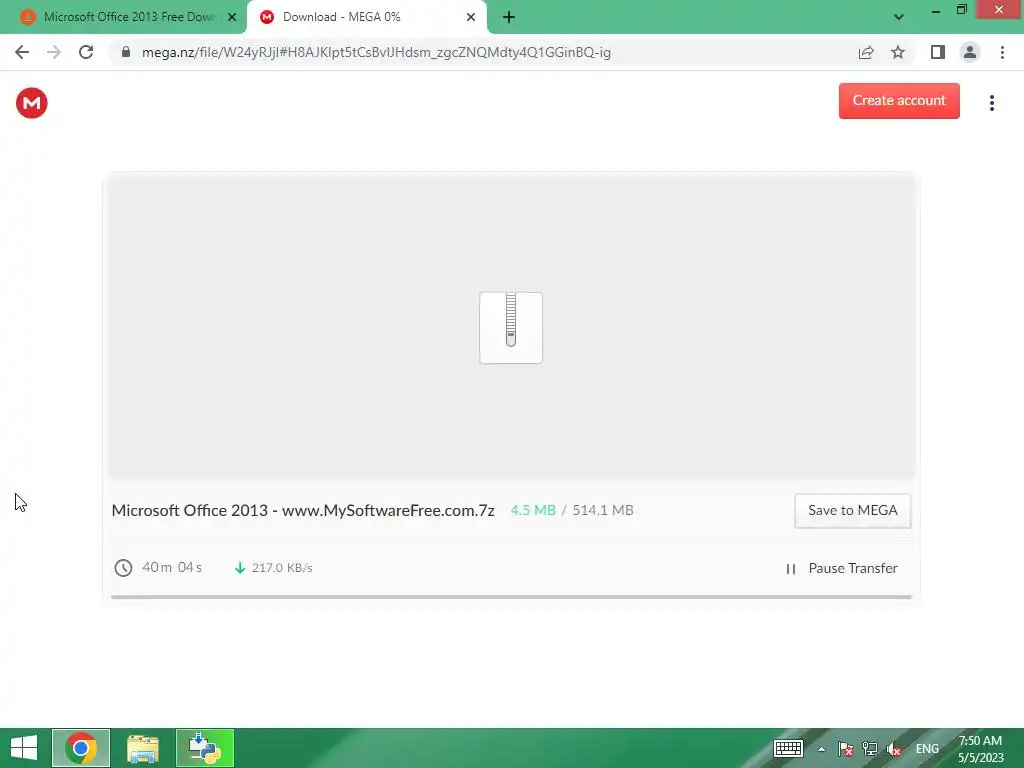Share this page icon in address bar
The image size is (1024, 768).
point(866,52)
